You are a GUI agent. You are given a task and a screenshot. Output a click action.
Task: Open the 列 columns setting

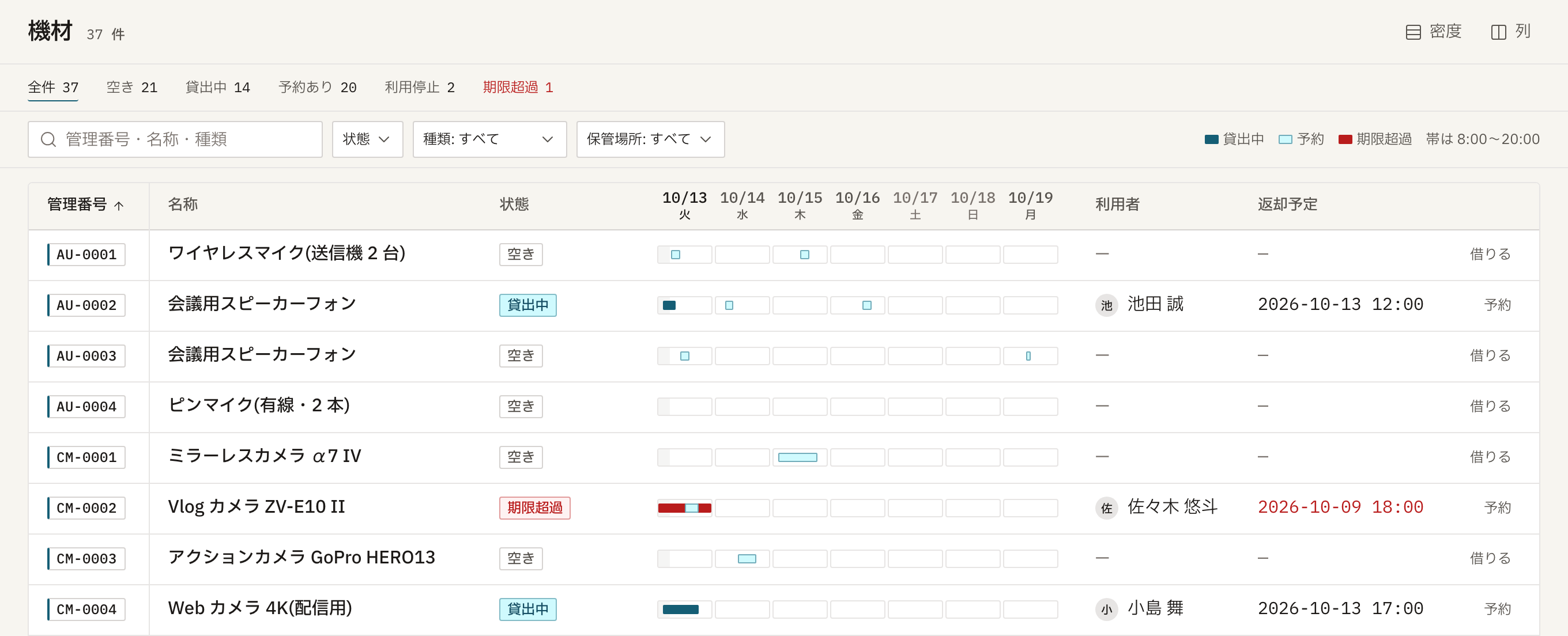[x=1511, y=32]
